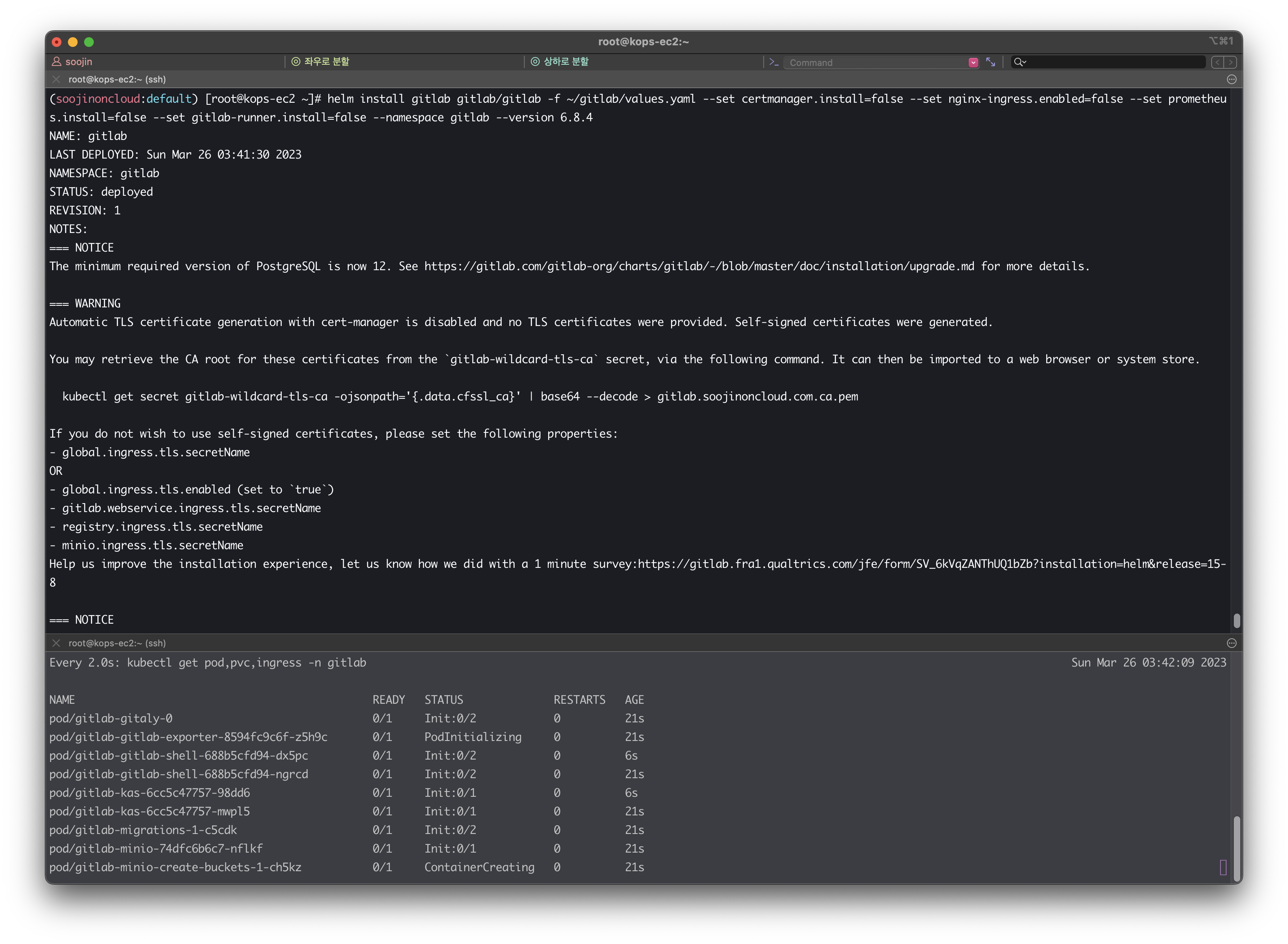Click the window title root@kops-ec2:~
Screen dimensions: 1288x944
(644, 42)
